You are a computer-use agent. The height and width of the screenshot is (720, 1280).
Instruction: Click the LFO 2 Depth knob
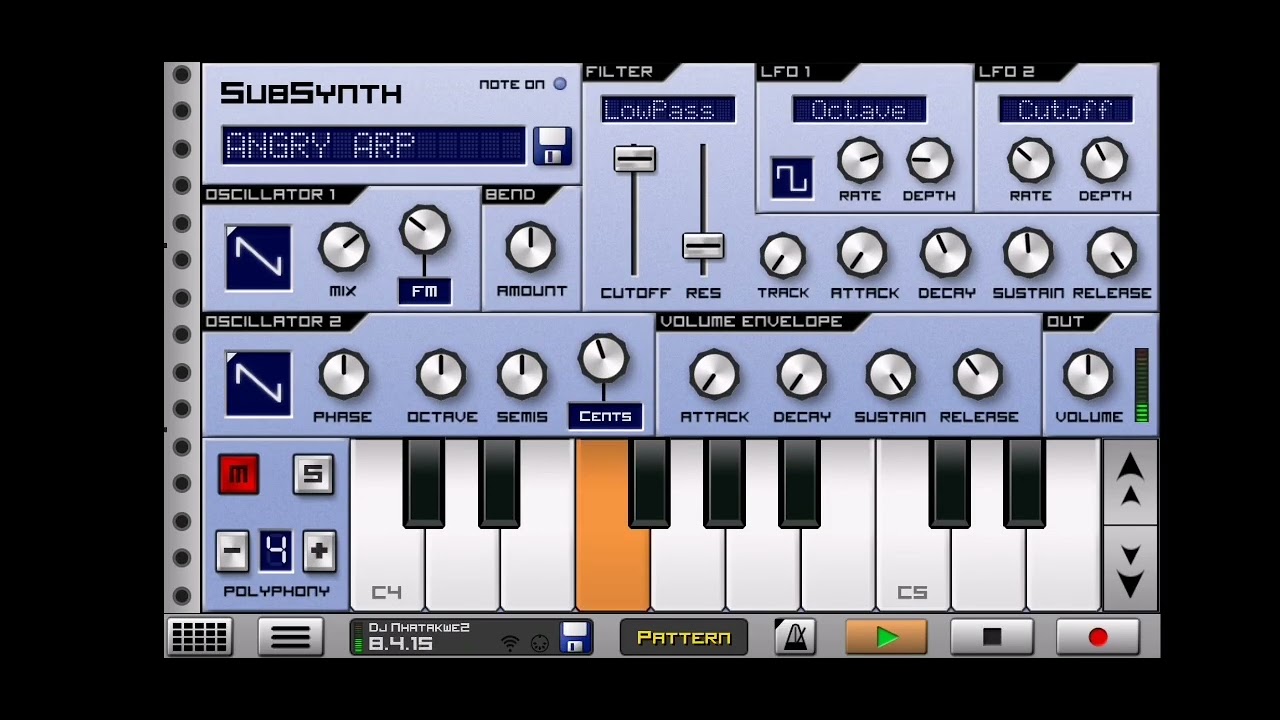(1104, 161)
